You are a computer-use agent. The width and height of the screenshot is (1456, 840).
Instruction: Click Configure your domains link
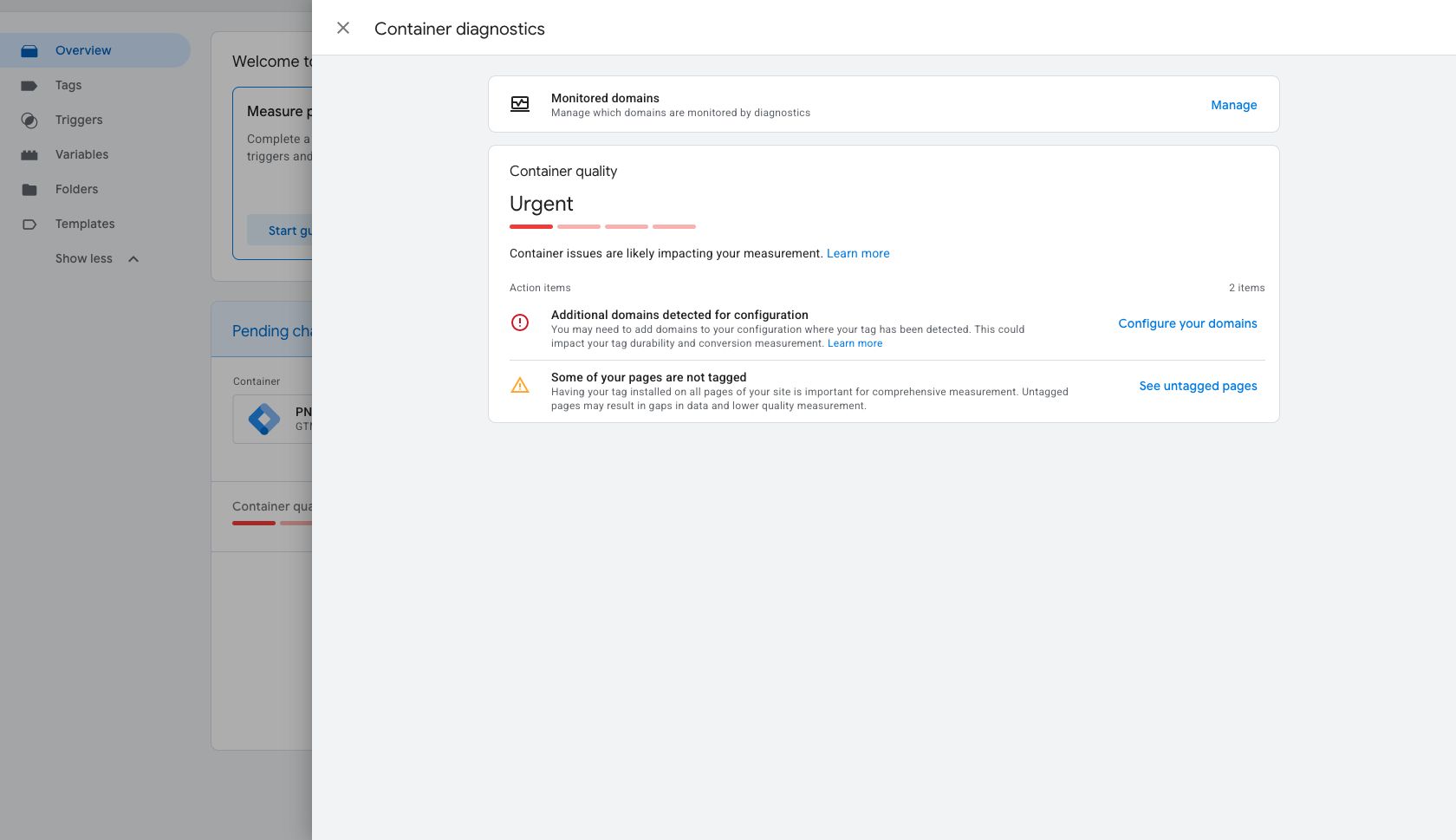(1187, 323)
